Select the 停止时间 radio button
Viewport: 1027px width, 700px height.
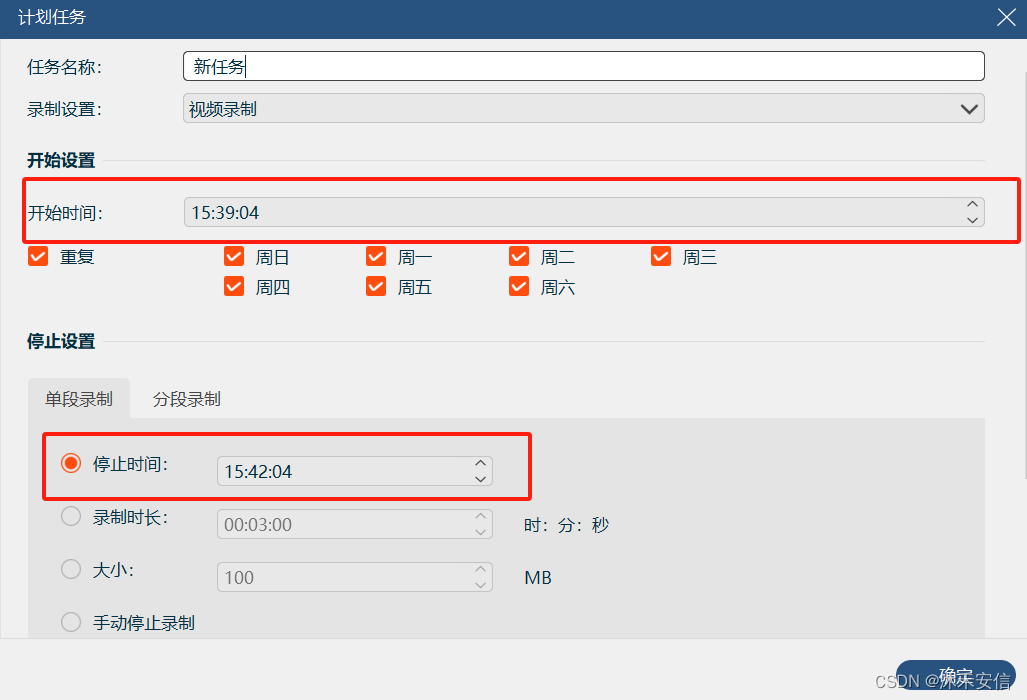[71, 463]
